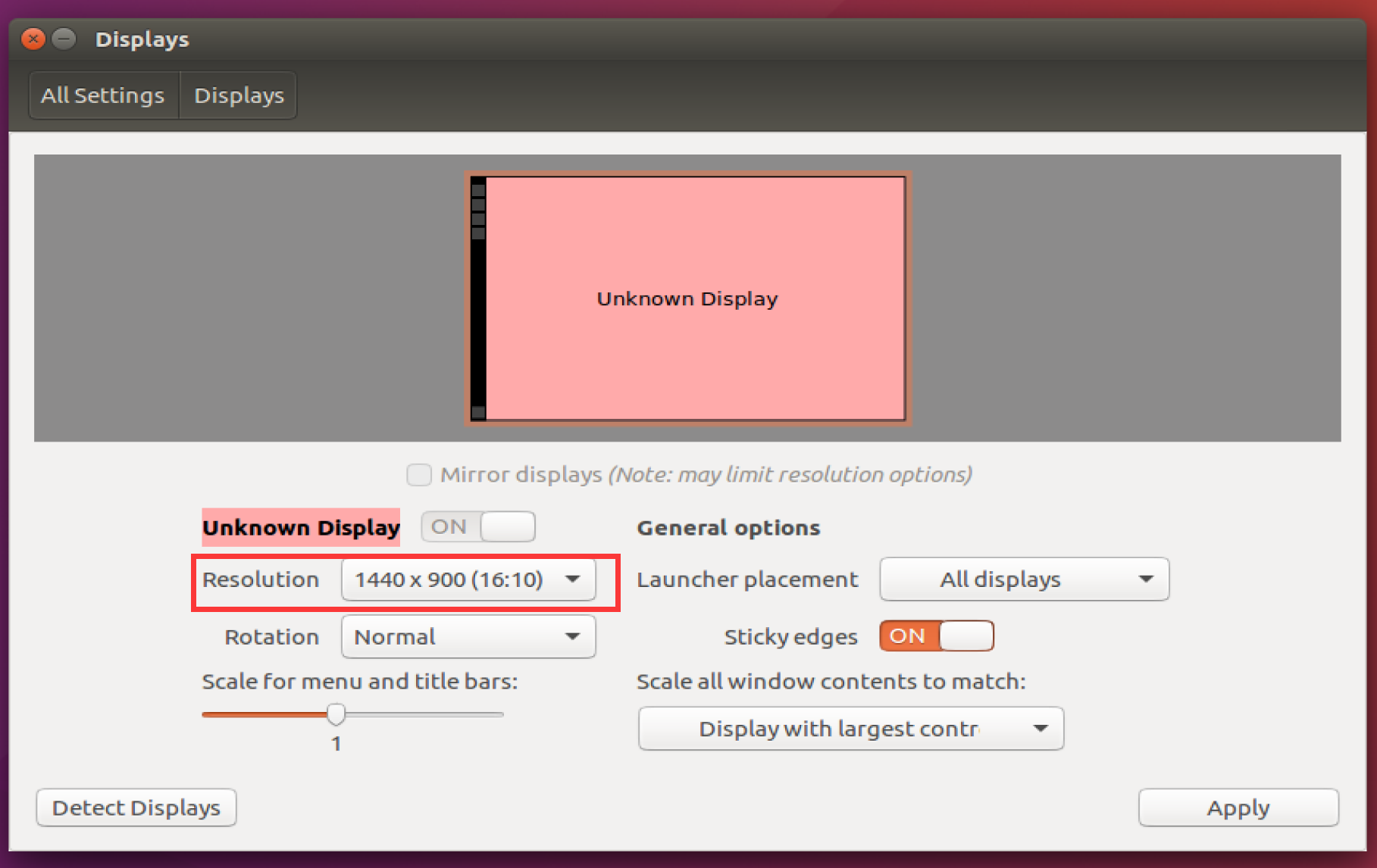Open Launcher placement All displays dropdown

(1025, 579)
